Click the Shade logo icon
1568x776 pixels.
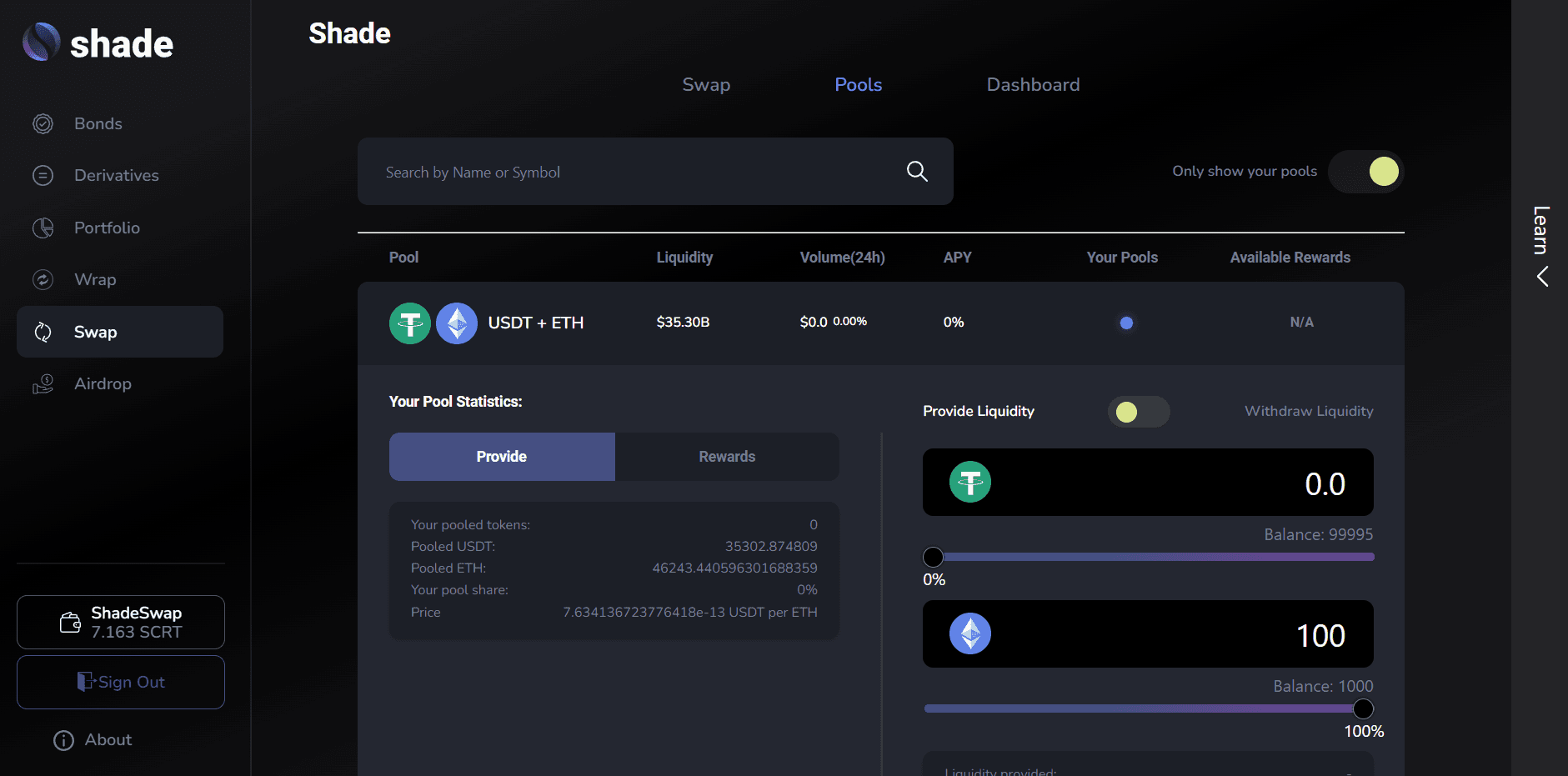tap(41, 42)
